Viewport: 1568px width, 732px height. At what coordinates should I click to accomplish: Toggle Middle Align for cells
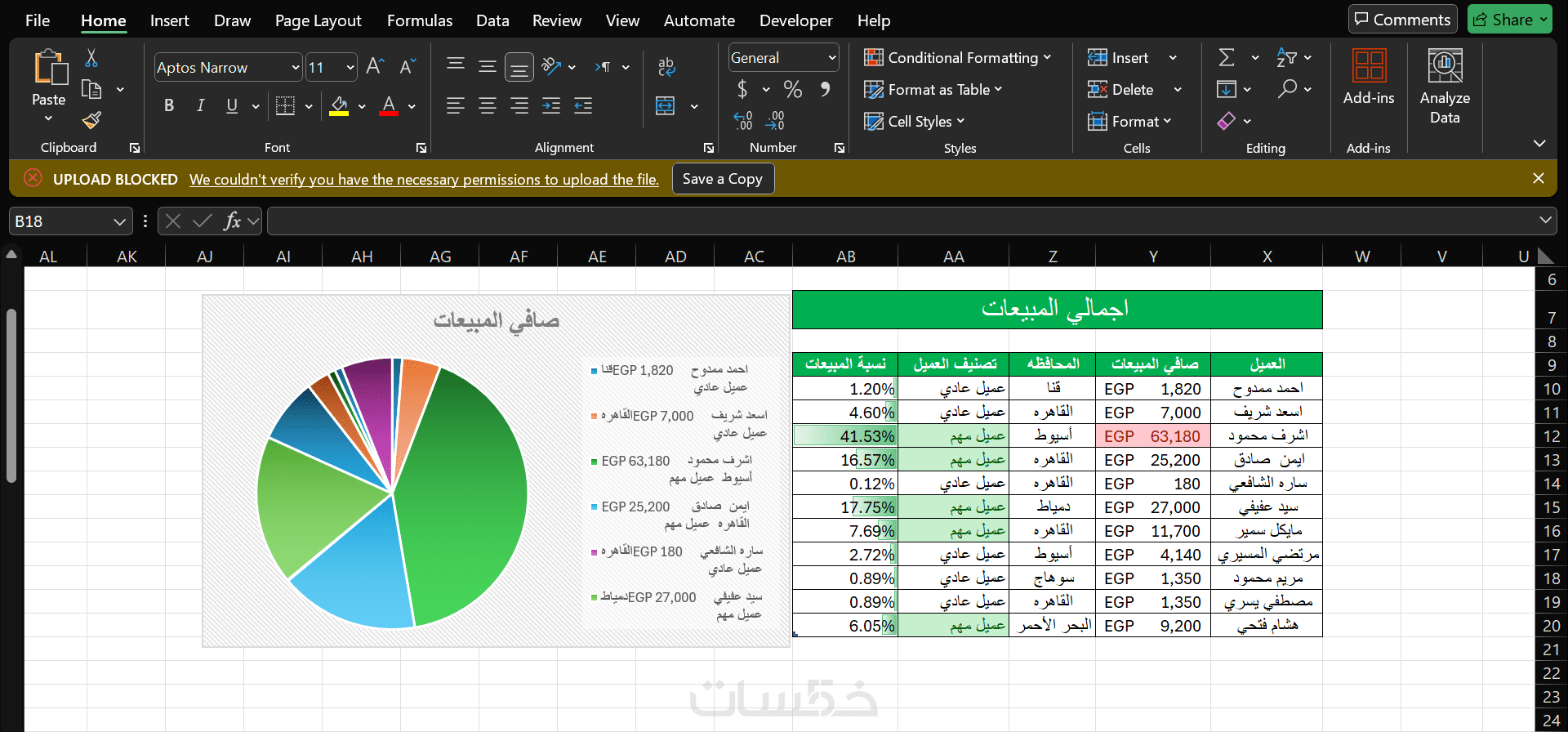point(488,66)
